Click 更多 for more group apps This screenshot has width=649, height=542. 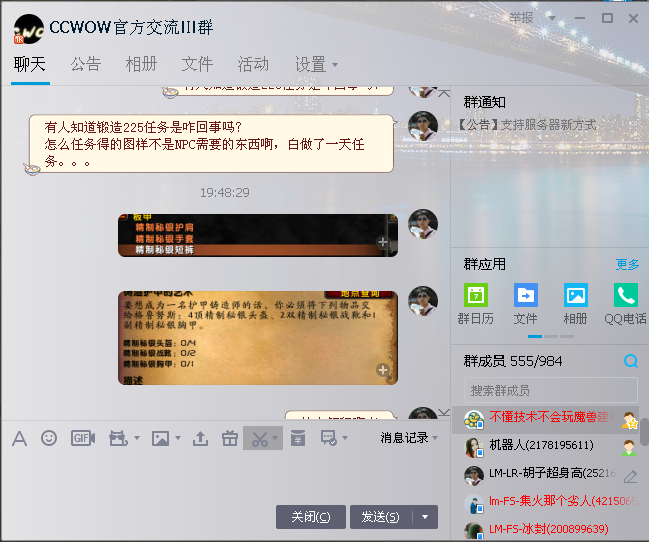(x=627, y=264)
